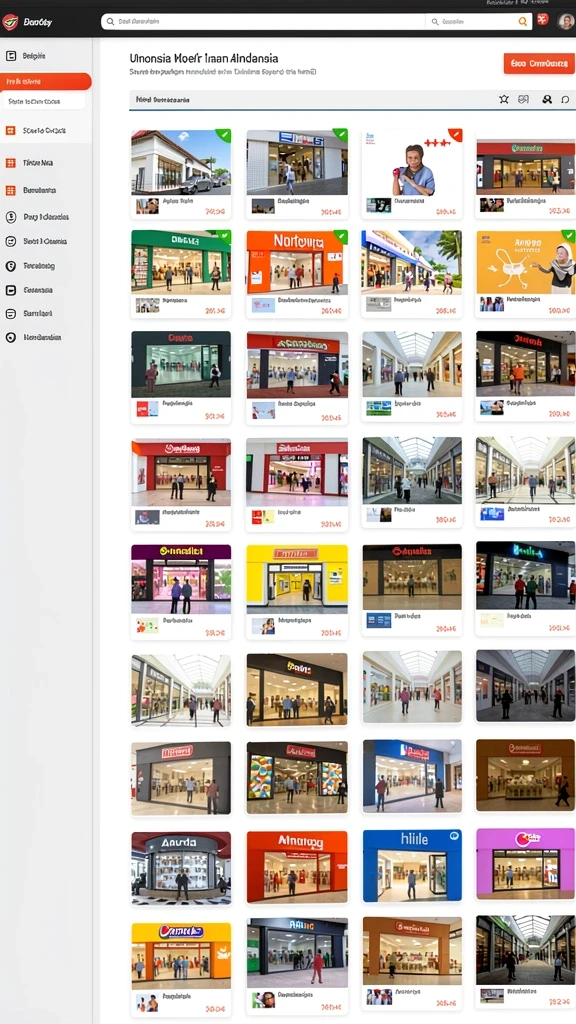Click the green check badge on orange Nortoure card

[x=340, y=236]
